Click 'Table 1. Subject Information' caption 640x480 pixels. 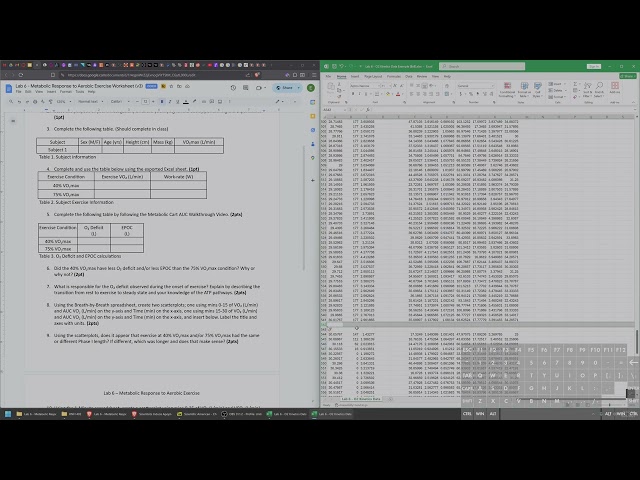tap(67, 157)
